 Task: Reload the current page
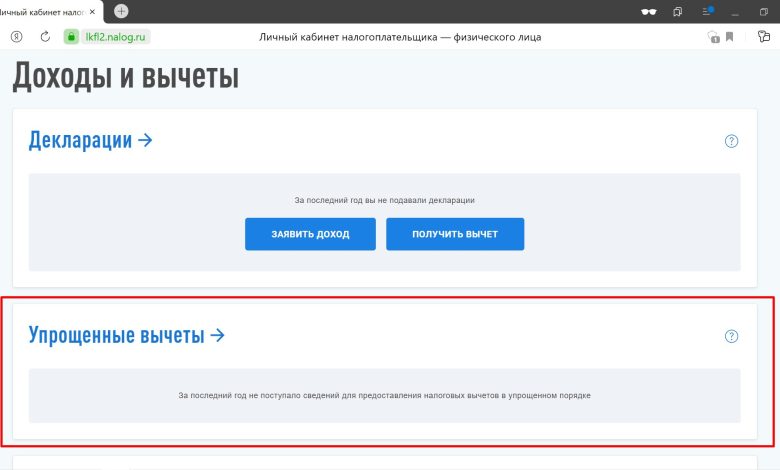[45, 37]
